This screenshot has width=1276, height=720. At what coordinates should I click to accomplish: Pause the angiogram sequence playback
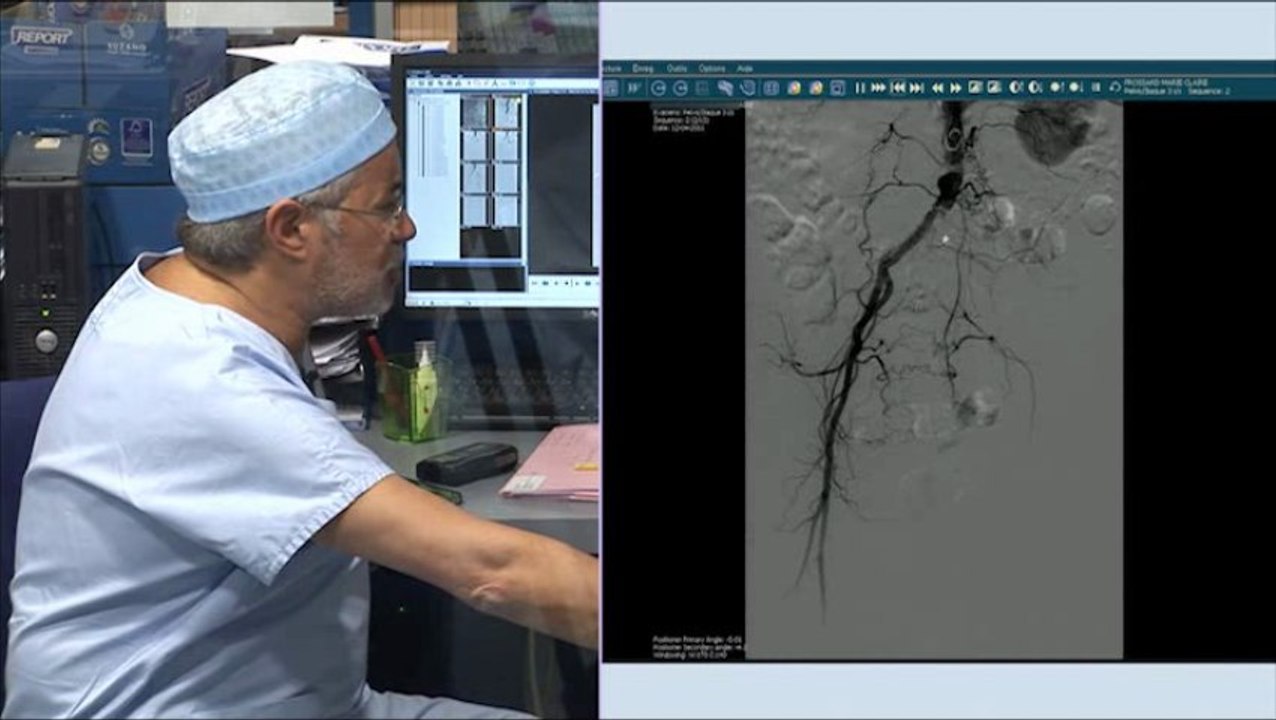click(859, 88)
